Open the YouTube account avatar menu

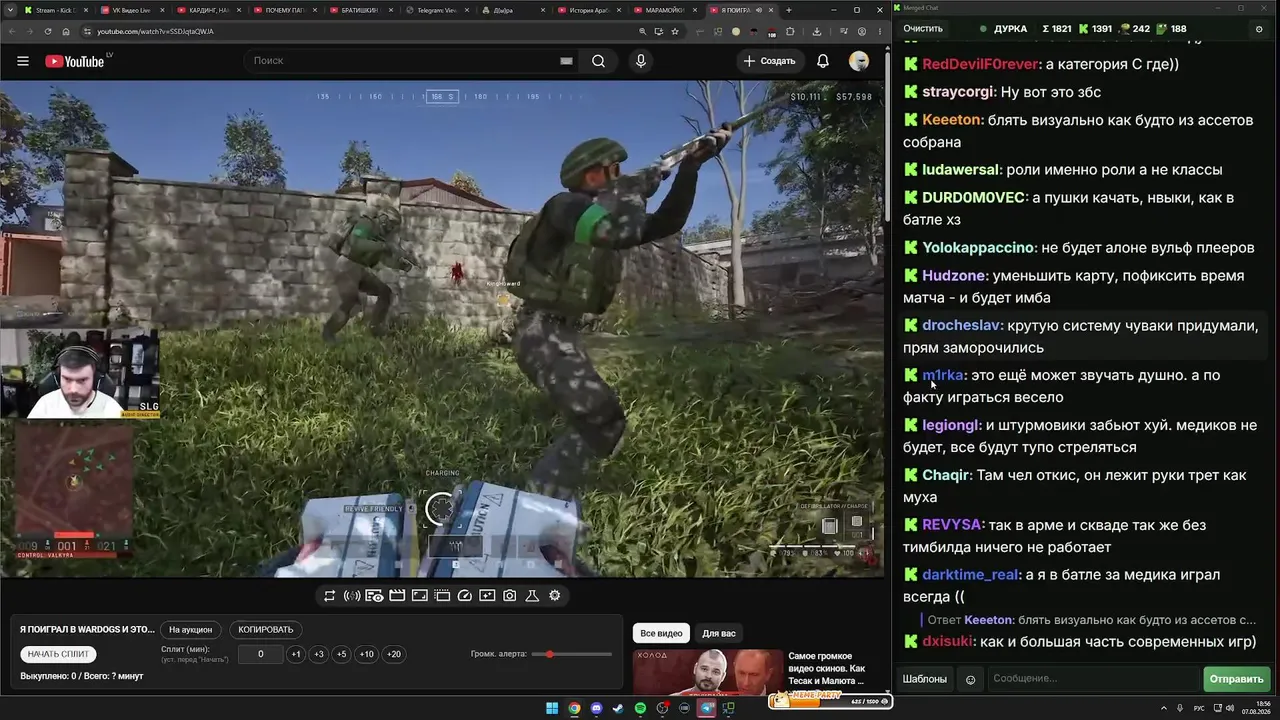tap(859, 61)
